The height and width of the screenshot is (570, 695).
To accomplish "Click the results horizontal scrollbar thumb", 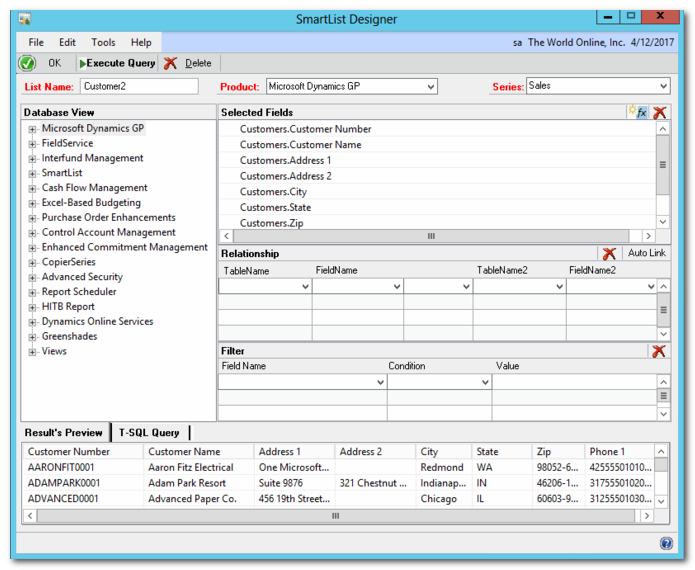I will pyautogui.click(x=336, y=516).
